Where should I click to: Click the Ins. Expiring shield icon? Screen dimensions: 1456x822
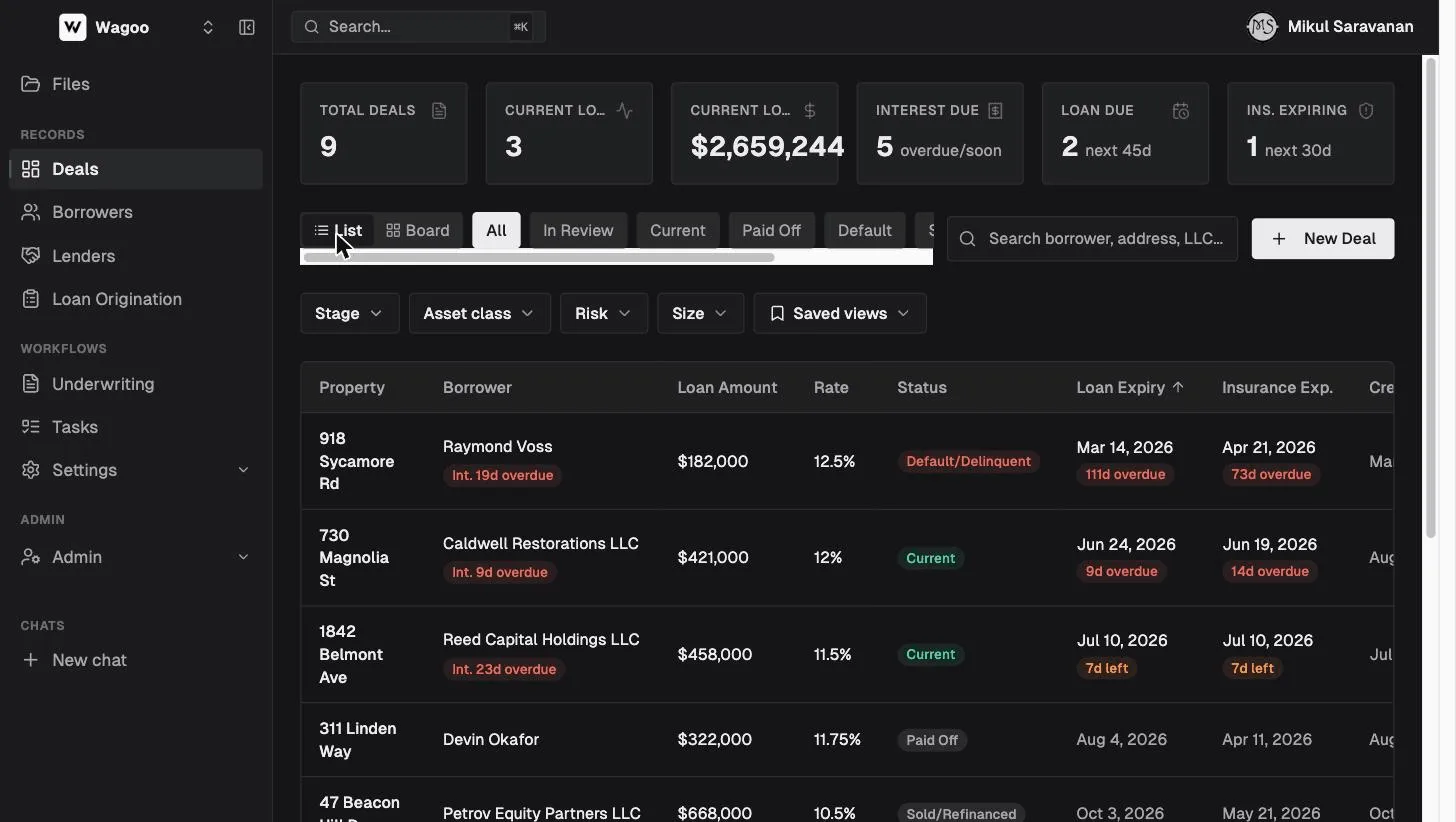(1366, 110)
